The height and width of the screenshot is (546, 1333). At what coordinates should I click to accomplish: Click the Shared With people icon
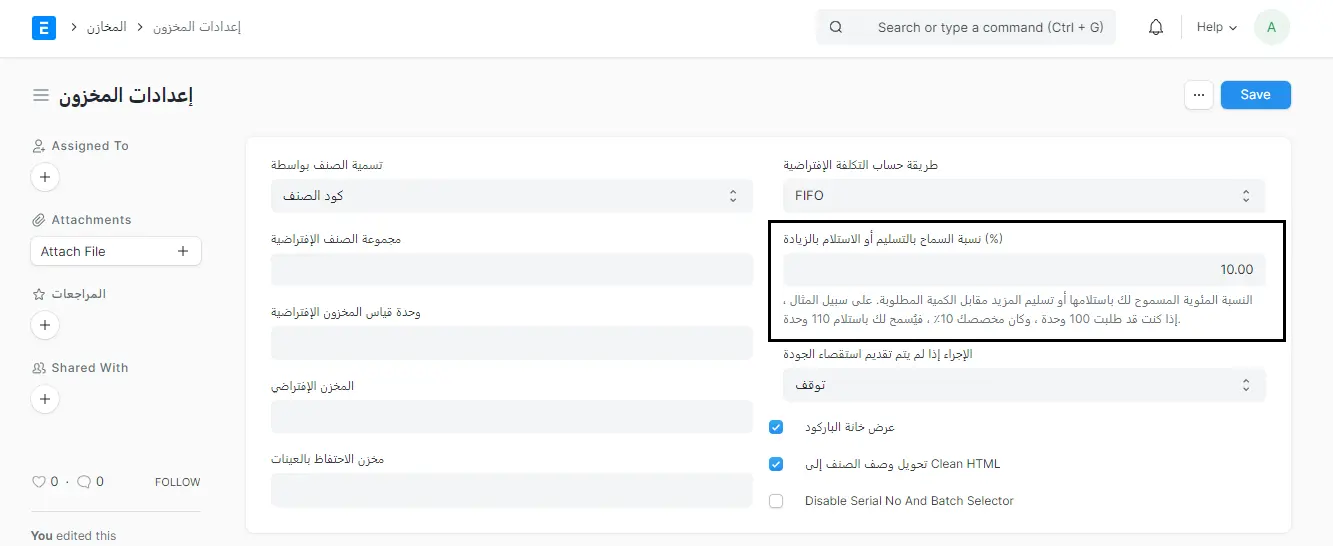click(39, 368)
